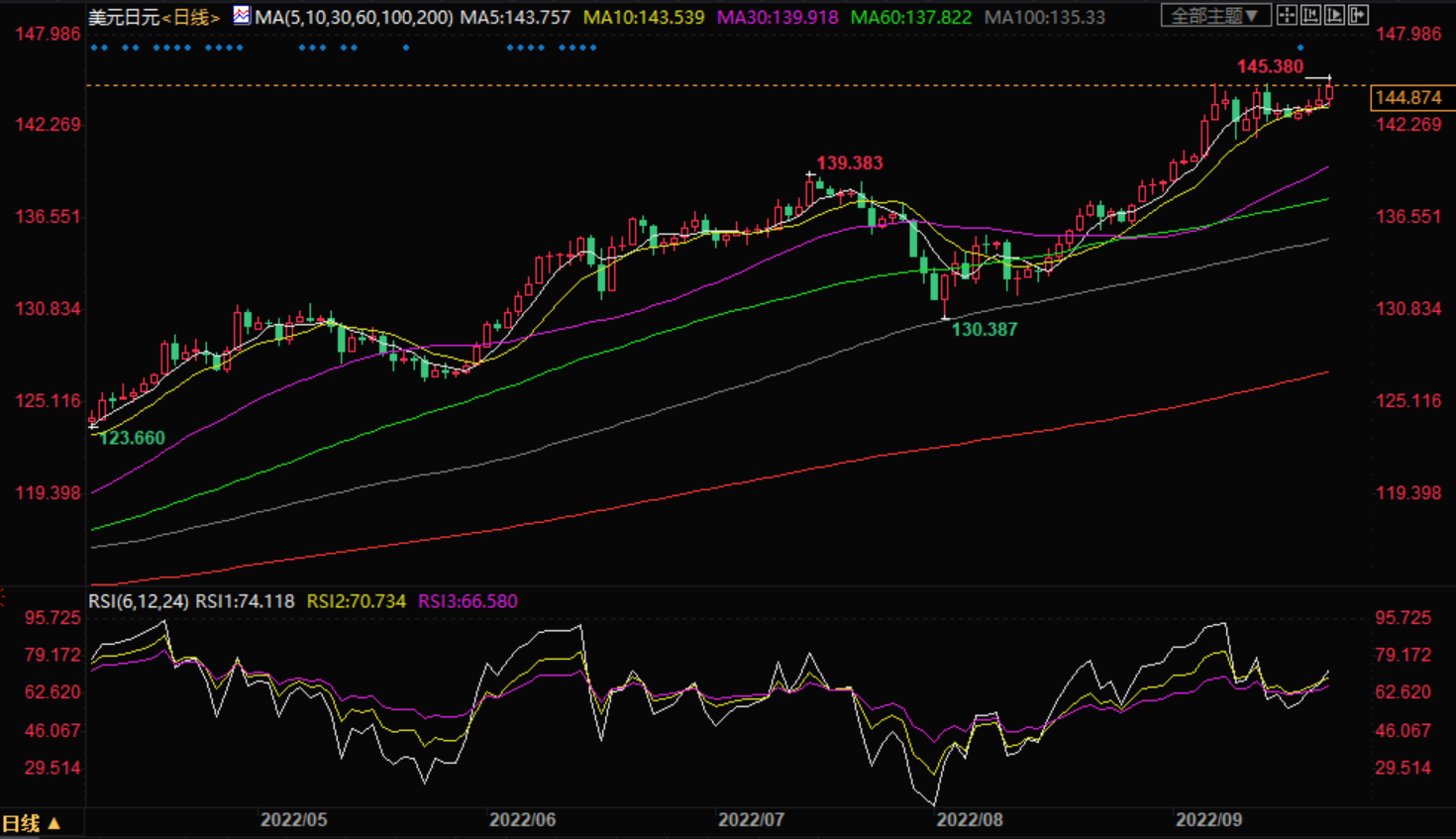The height and width of the screenshot is (839, 1456).
Task: Click the 145.380 high price annotation
Action: pos(1270,66)
